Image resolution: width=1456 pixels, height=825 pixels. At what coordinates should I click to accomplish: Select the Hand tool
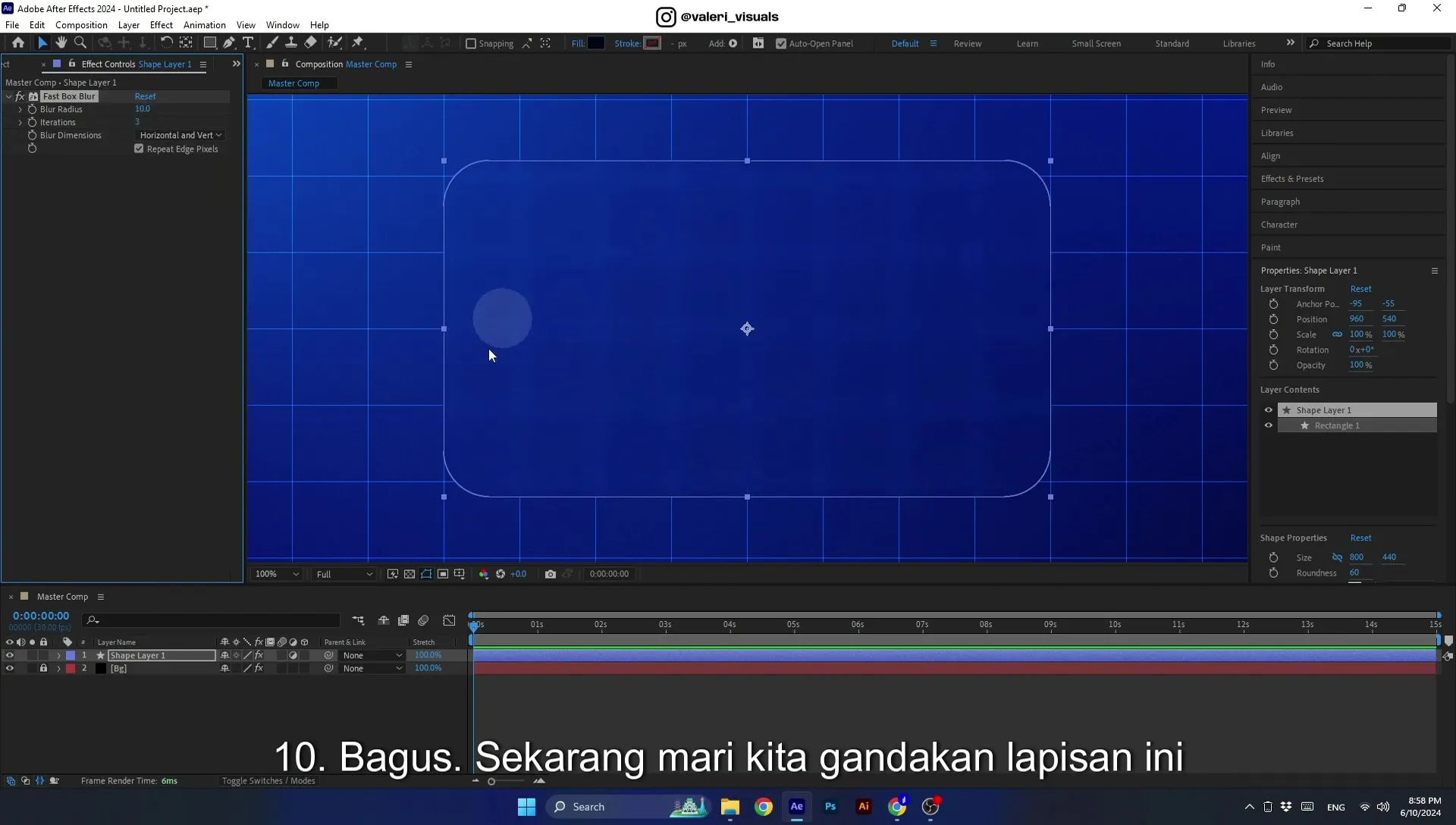[x=61, y=43]
